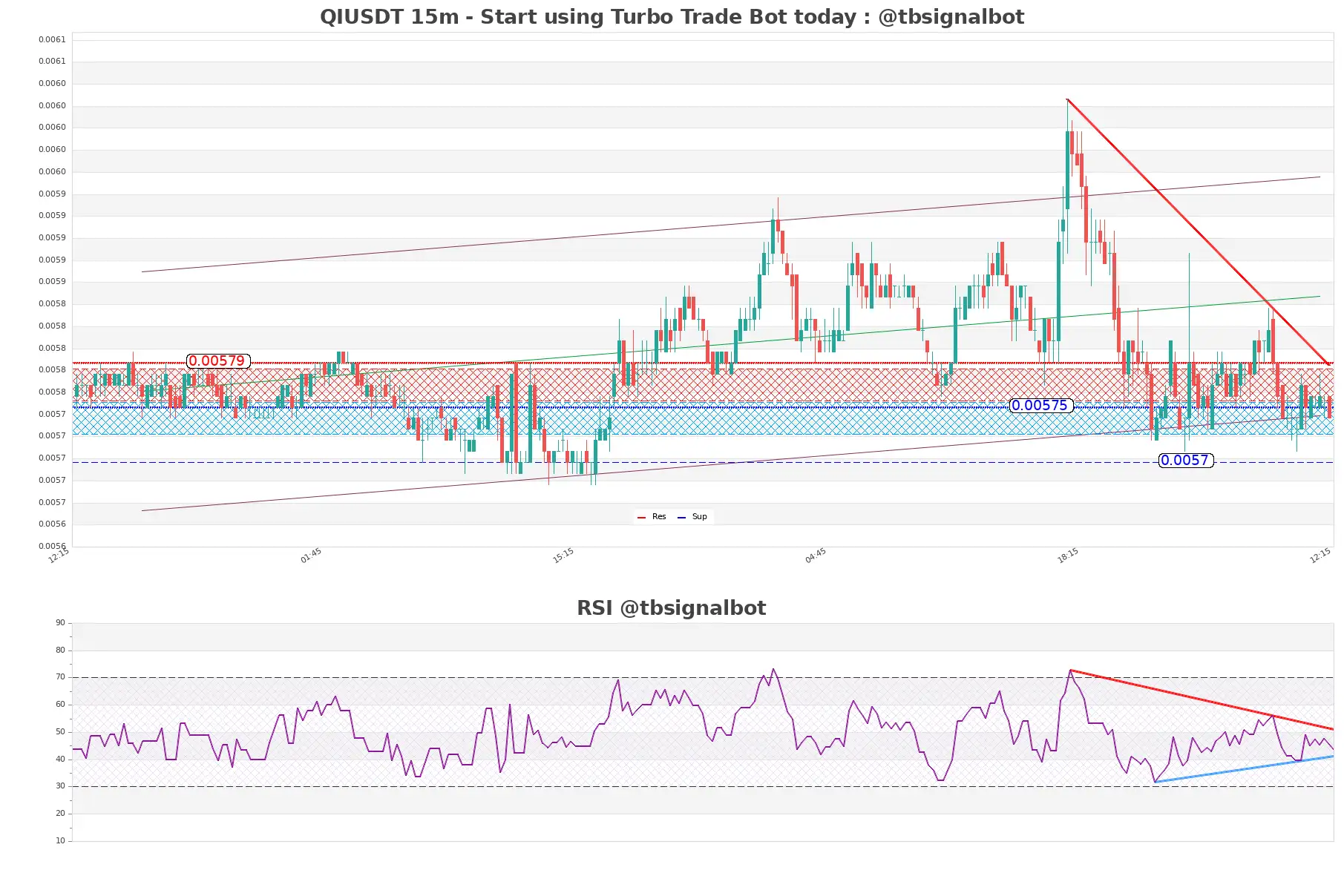Click the 15:15 time axis label
The width and height of the screenshot is (1344, 896).
coord(563,556)
